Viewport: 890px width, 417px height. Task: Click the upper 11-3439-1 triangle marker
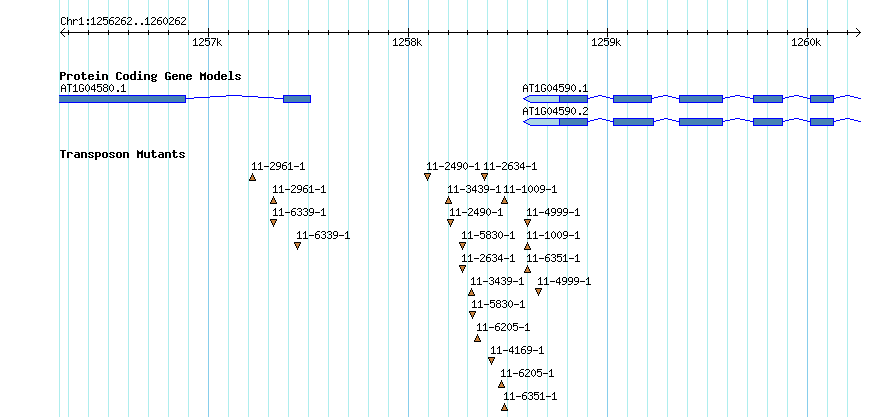click(x=448, y=200)
